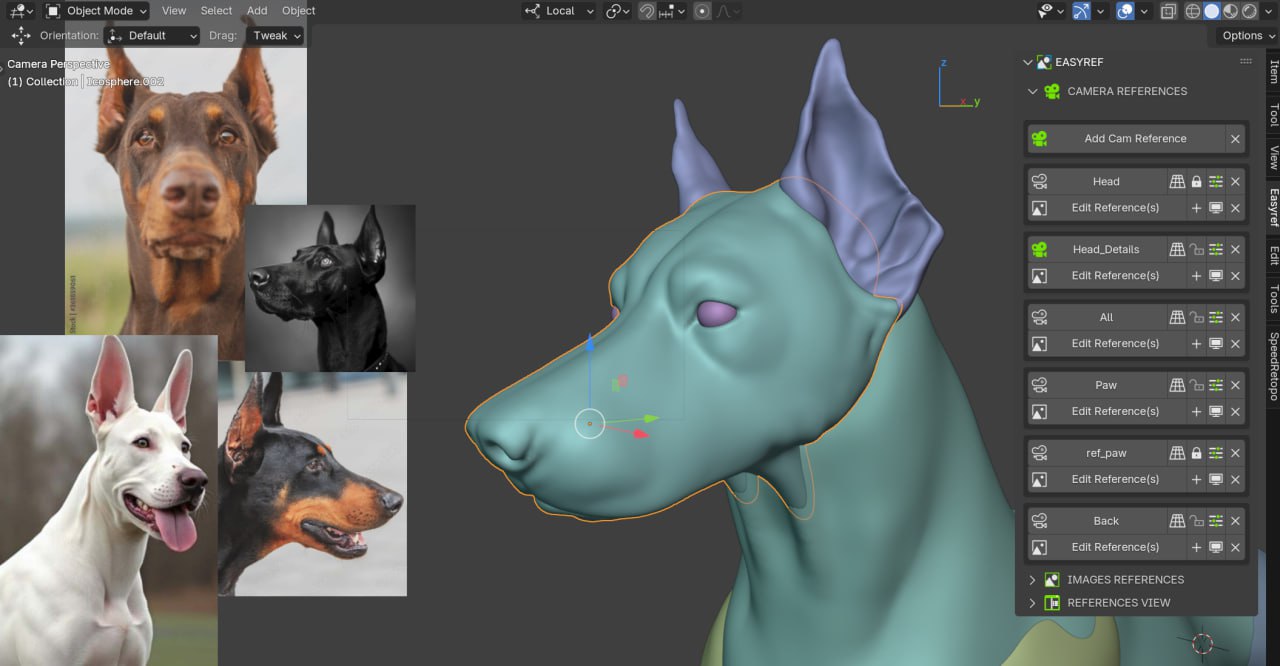Click the camera icon in the All row

pyautogui.click(x=1039, y=318)
